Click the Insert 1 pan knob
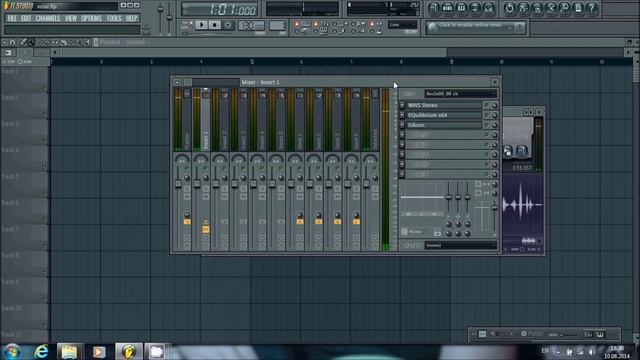This screenshot has height=360, width=640. [201, 159]
